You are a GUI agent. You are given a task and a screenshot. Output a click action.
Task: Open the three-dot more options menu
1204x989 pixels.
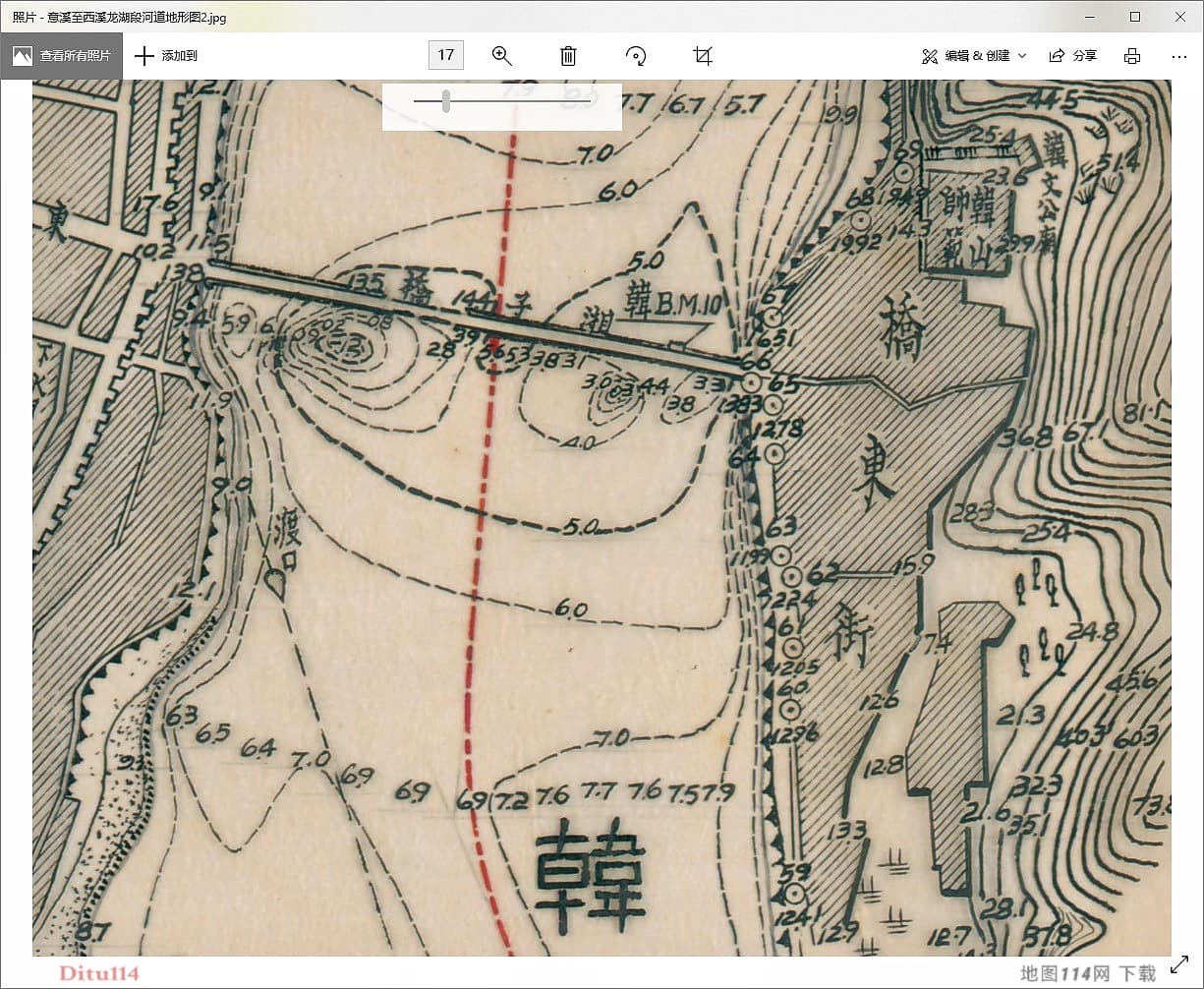(1179, 56)
